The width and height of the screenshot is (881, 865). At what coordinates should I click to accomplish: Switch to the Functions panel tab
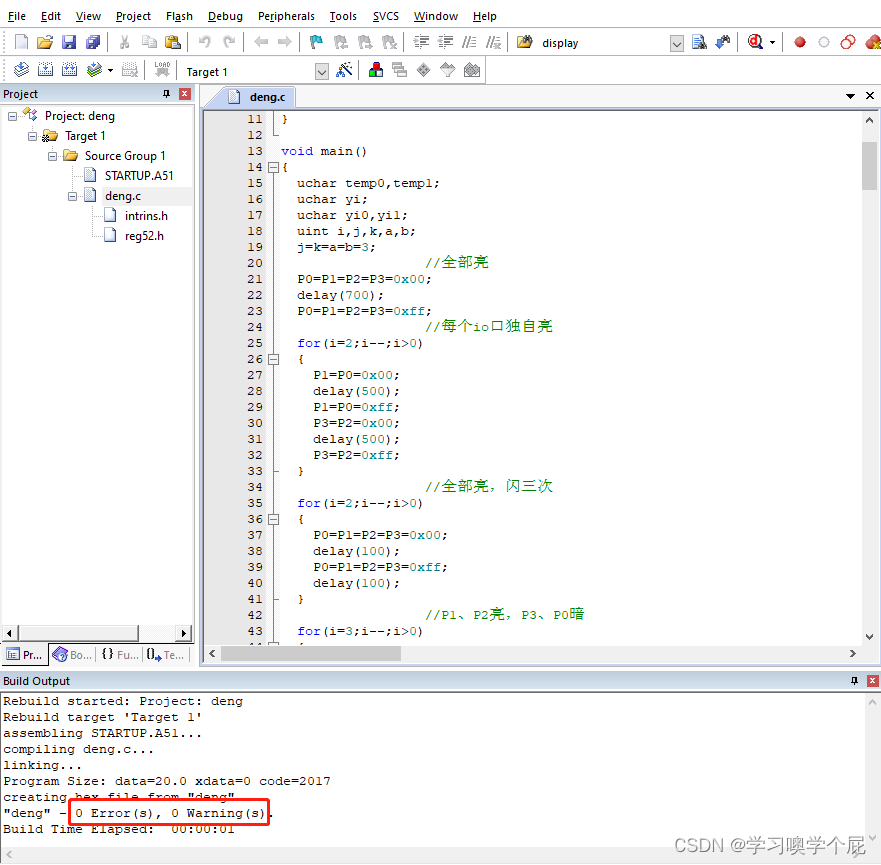tap(120, 655)
